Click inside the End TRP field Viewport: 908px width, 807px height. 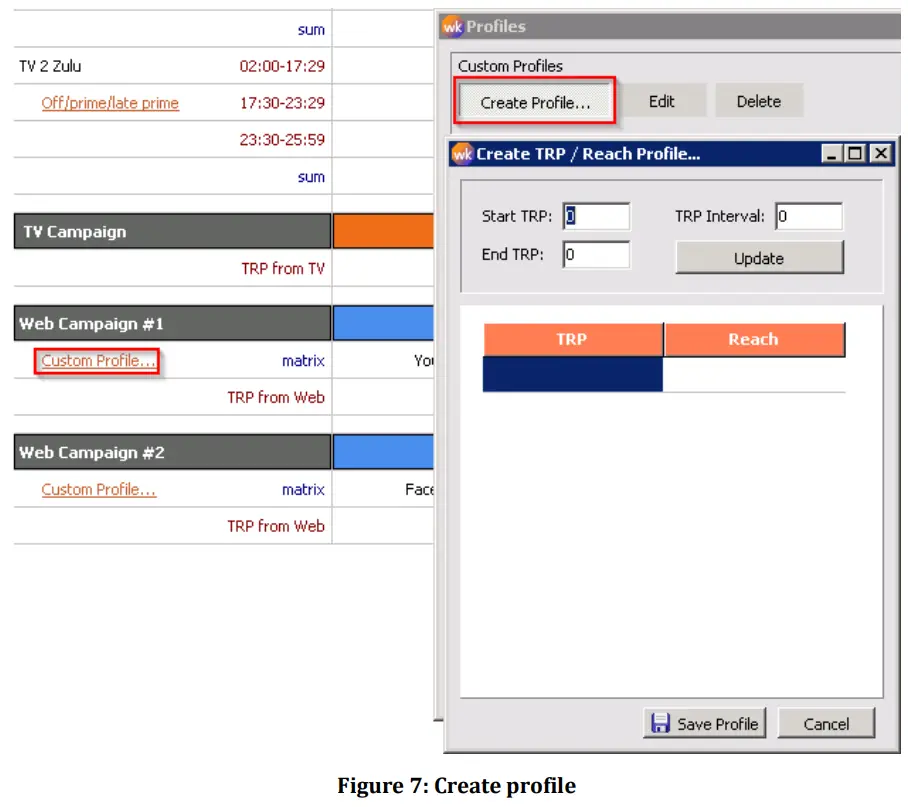(x=597, y=254)
